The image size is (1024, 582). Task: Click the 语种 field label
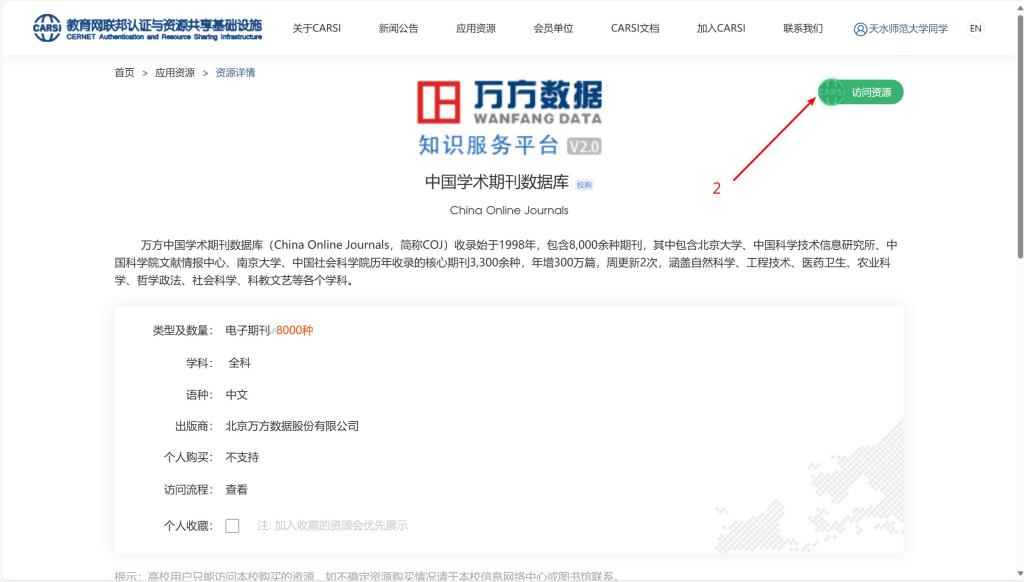click(x=199, y=395)
